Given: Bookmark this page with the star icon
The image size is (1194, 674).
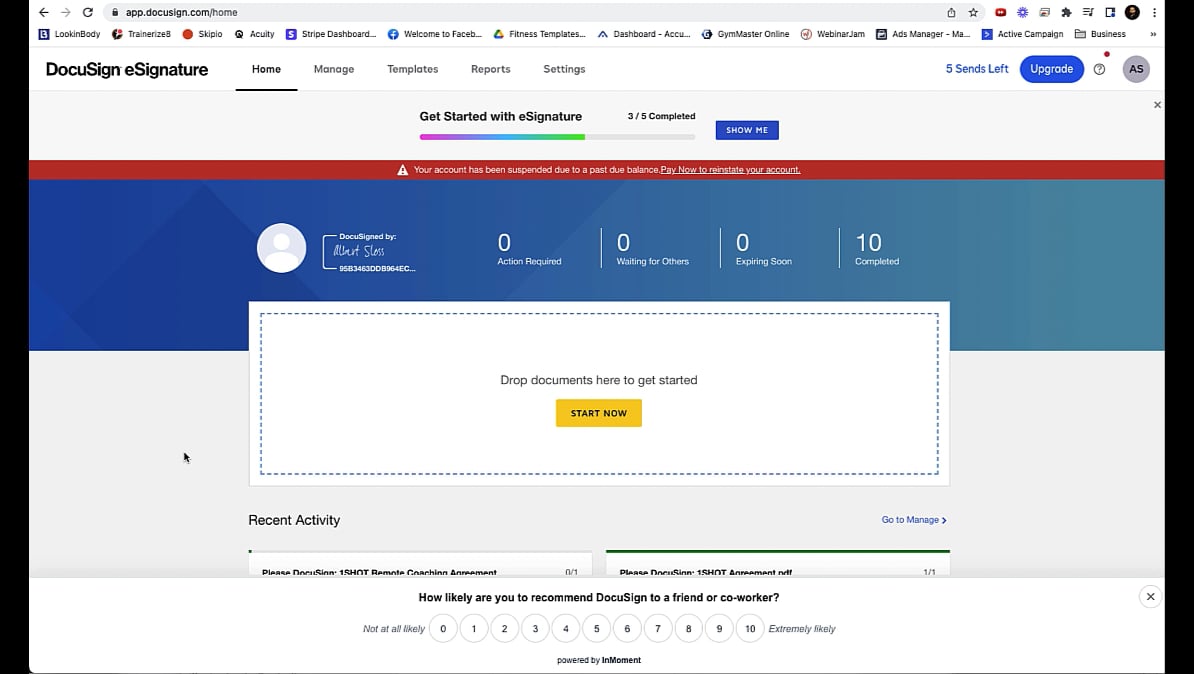Looking at the screenshot, I should tap(973, 12).
